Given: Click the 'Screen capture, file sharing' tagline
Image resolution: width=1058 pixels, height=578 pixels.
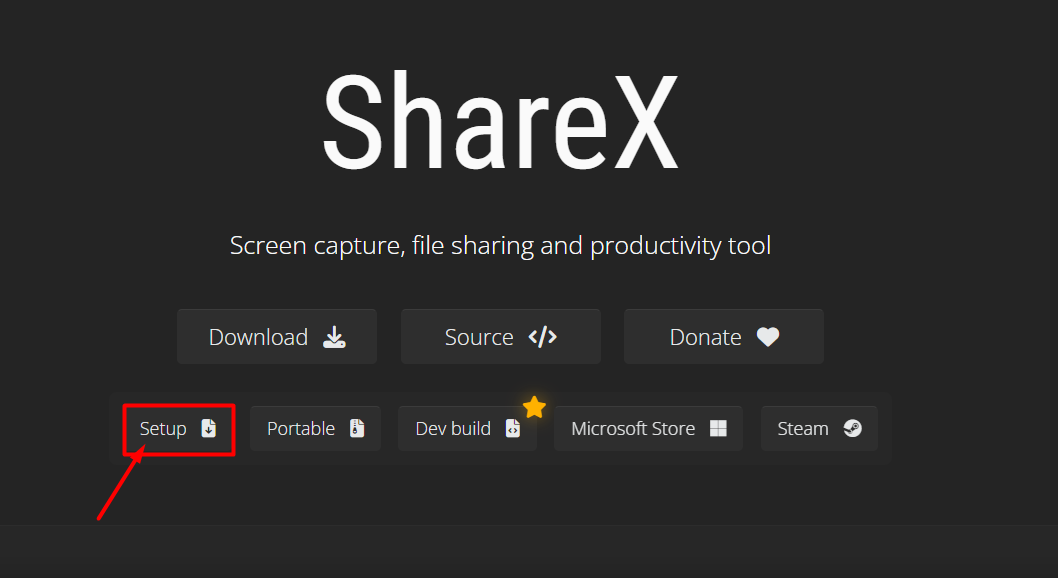Looking at the screenshot, I should [501, 246].
